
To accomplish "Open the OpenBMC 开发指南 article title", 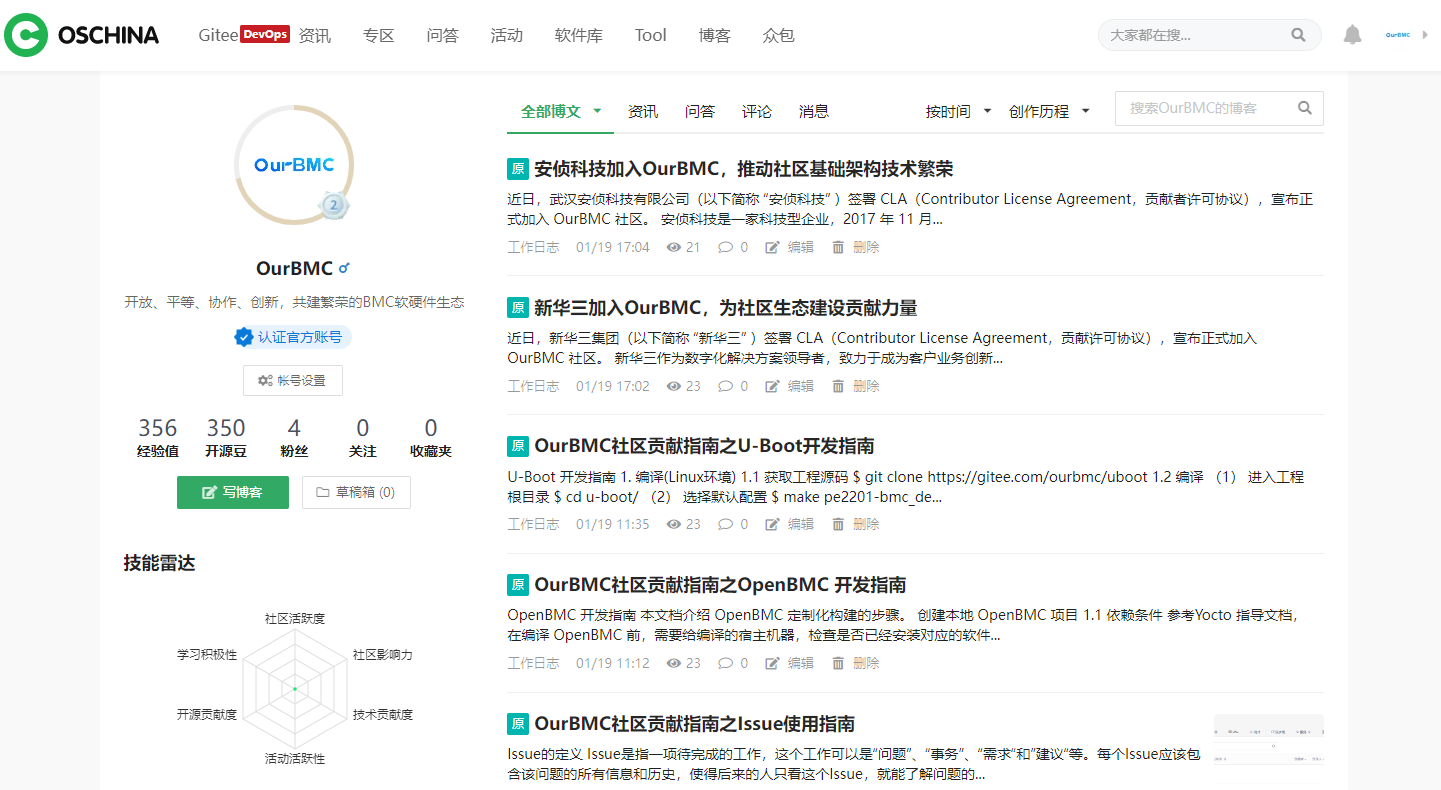I will tap(721, 585).
